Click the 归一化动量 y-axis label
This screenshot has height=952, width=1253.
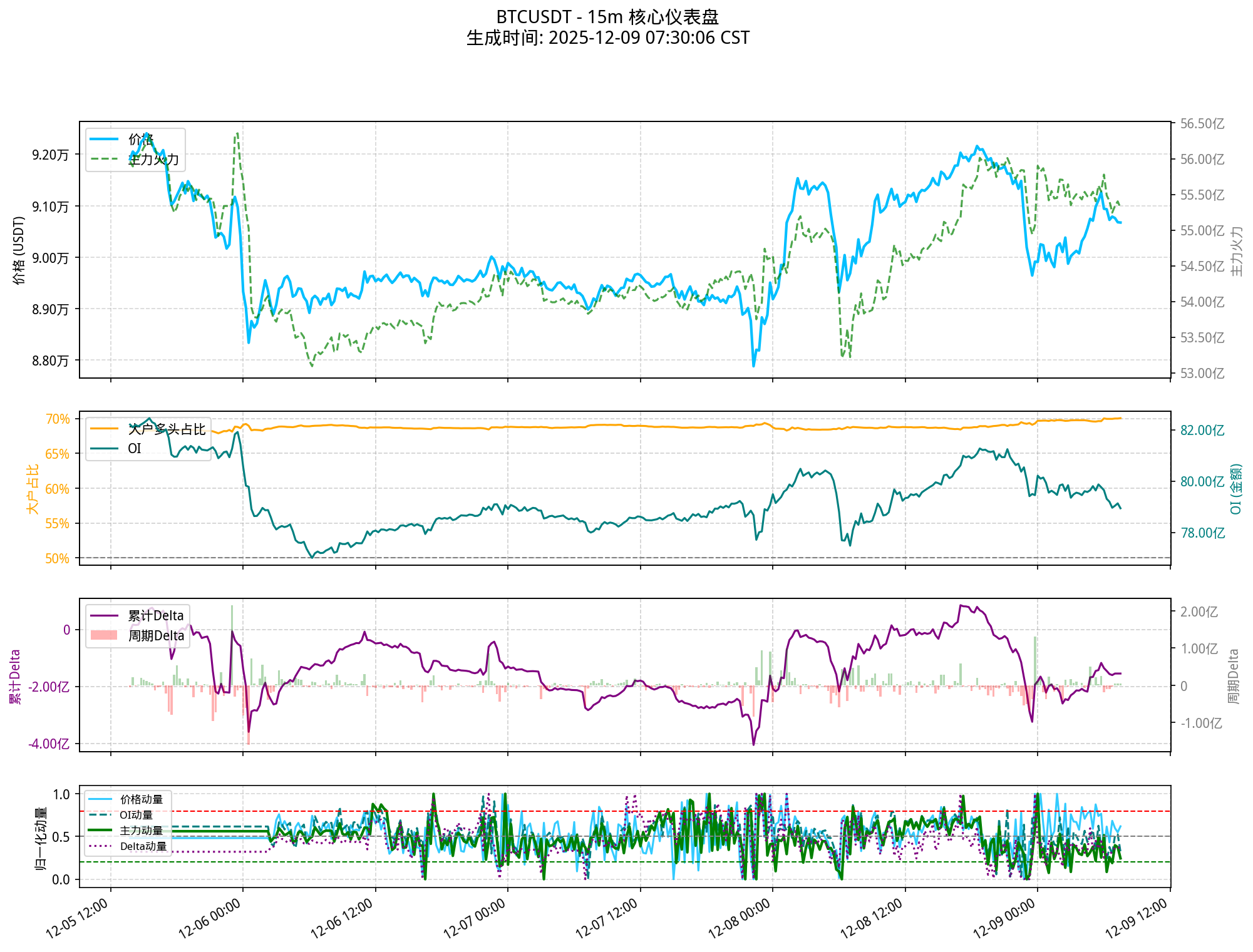click(x=41, y=838)
